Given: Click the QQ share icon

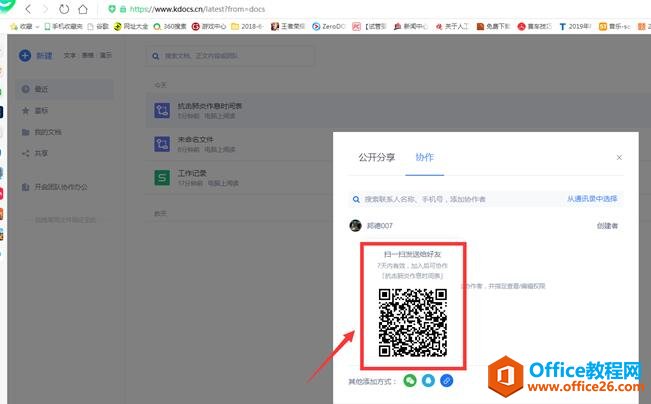Looking at the screenshot, I should [428, 381].
